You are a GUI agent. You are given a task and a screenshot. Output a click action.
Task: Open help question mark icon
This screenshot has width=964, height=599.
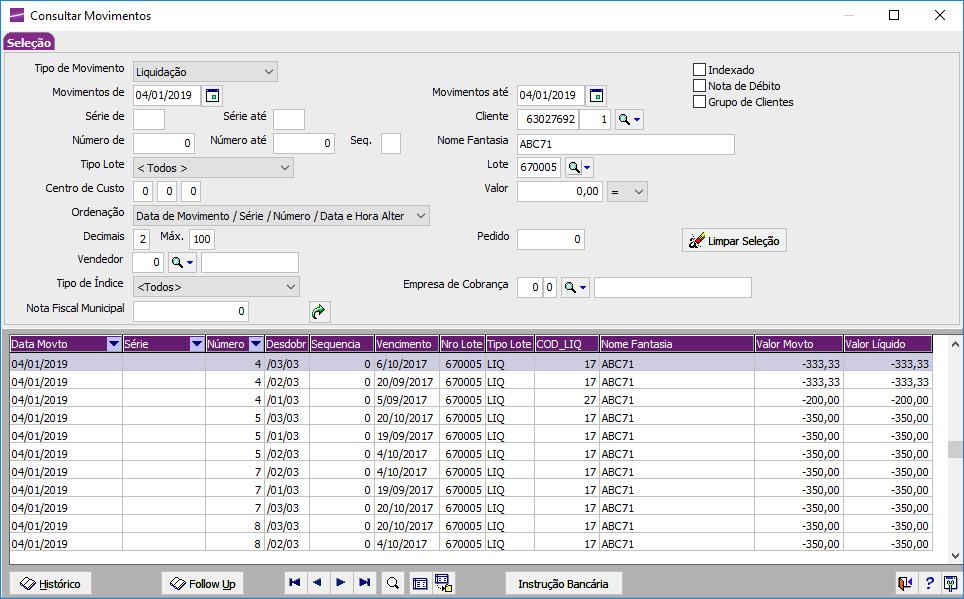[929, 583]
